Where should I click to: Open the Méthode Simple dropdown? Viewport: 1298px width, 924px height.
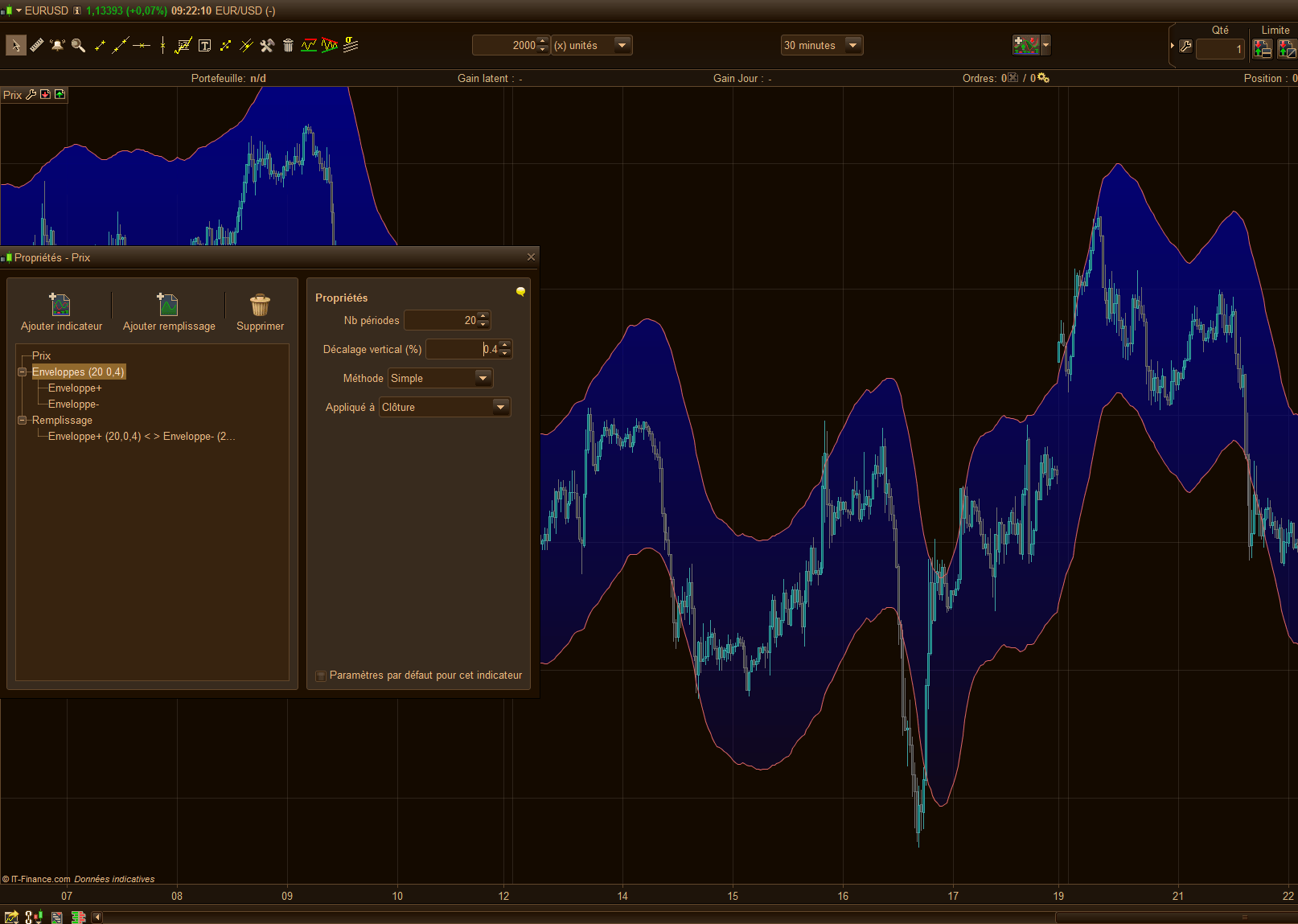point(441,378)
